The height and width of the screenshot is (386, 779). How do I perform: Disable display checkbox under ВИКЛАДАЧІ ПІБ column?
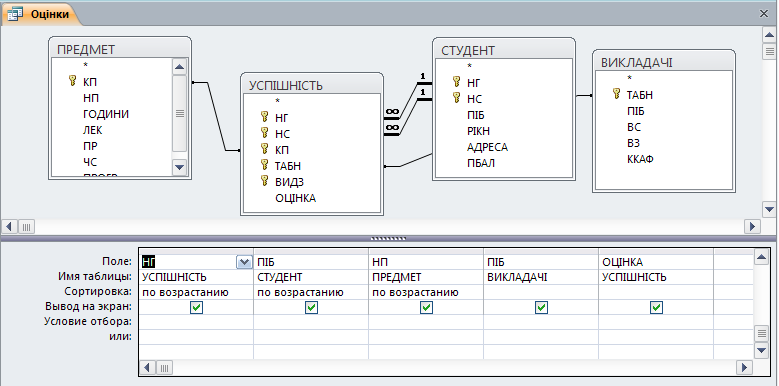pos(542,308)
